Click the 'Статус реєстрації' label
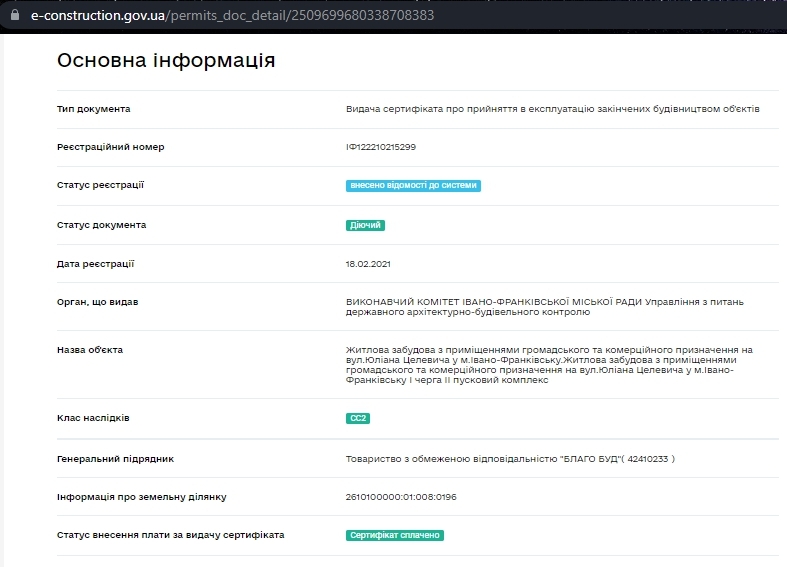The height and width of the screenshot is (567, 787). click(x=100, y=185)
